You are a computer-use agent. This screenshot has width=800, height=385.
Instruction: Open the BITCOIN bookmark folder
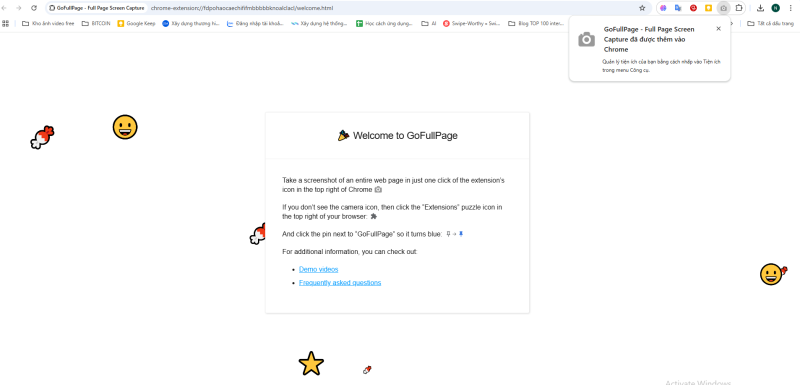click(x=96, y=23)
